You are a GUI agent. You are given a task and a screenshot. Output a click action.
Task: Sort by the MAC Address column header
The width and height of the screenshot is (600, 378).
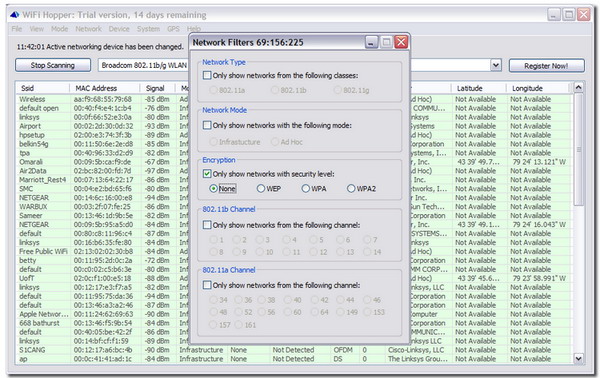105,88
